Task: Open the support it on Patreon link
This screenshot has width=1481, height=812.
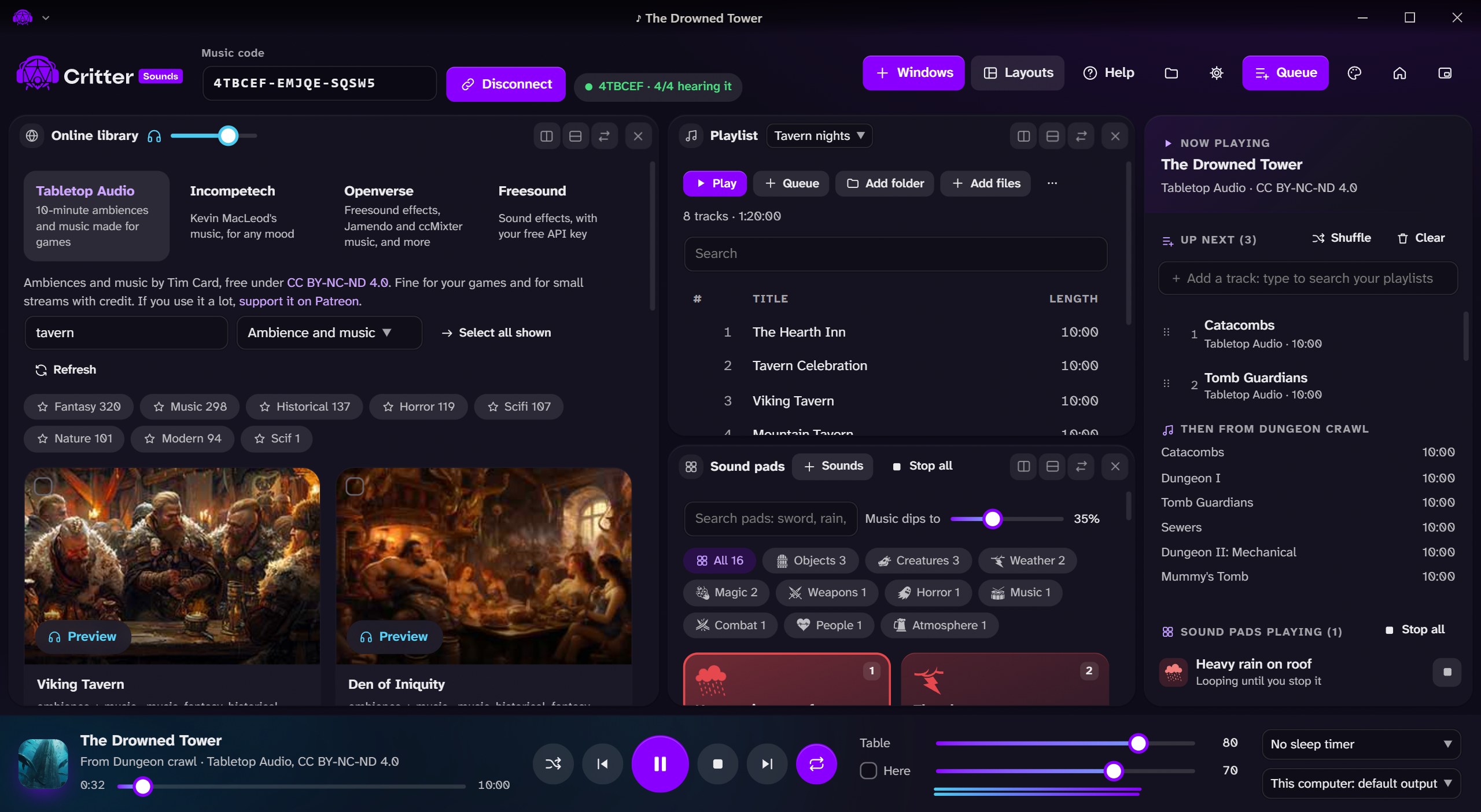Action: click(x=299, y=301)
